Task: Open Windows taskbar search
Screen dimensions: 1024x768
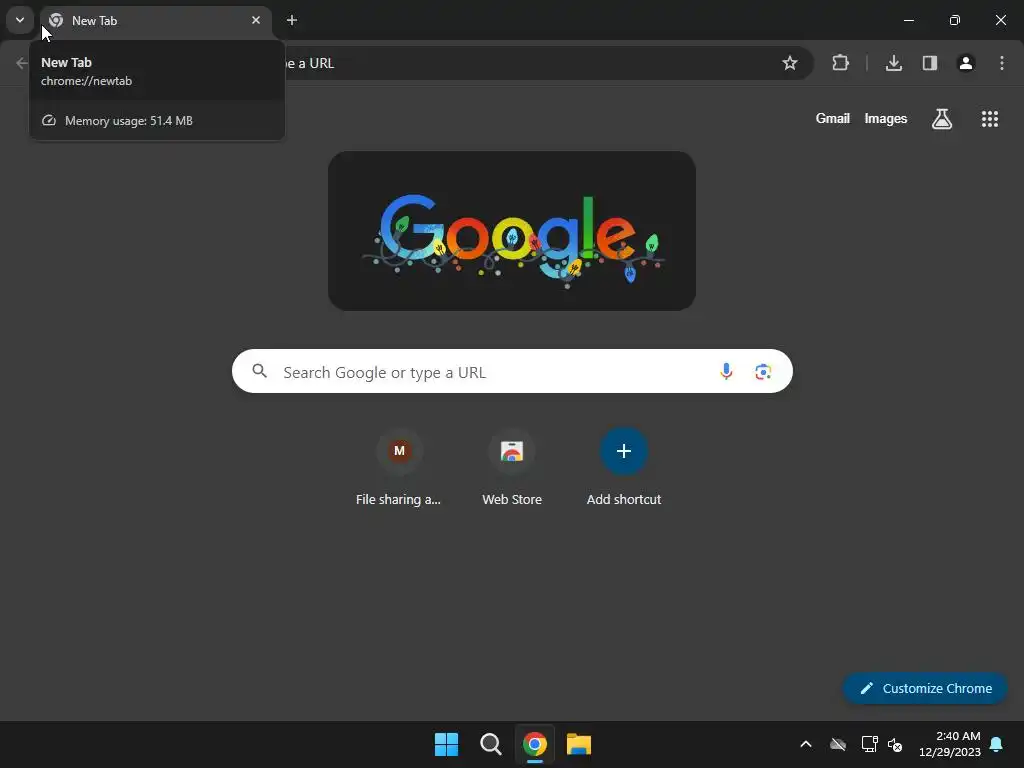Action: (x=490, y=744)
